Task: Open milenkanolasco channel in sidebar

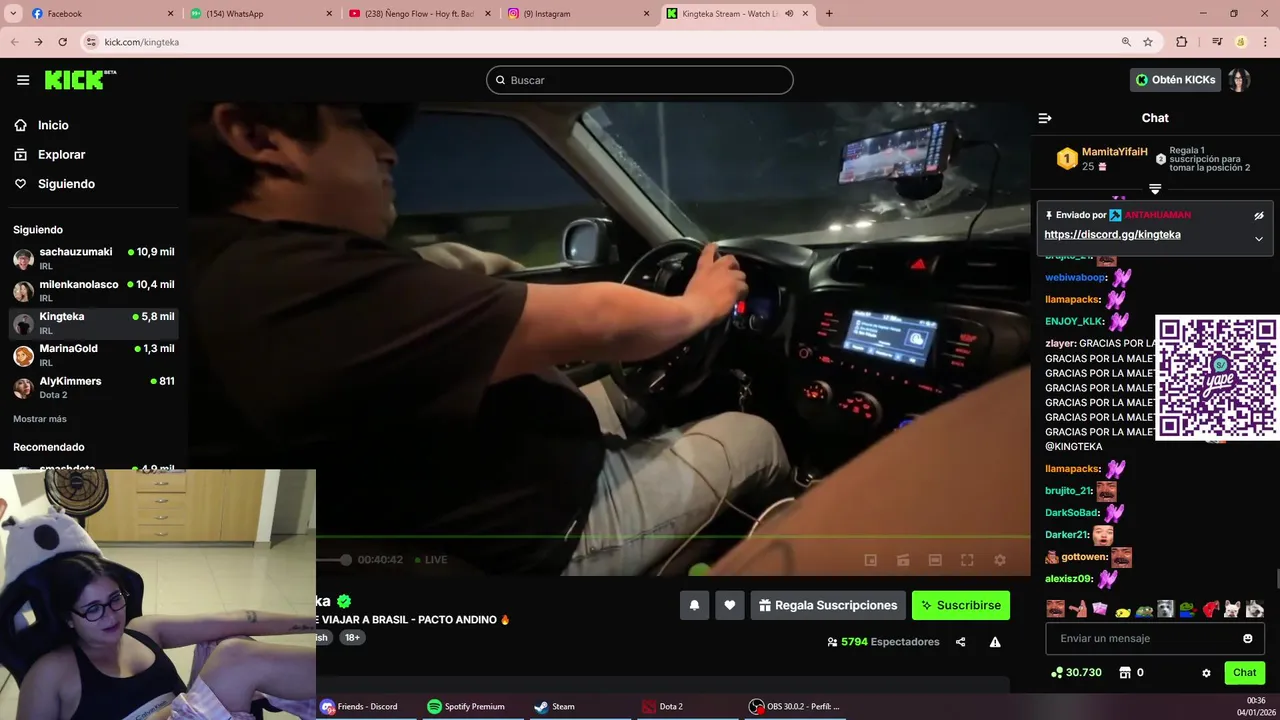Action: [94, 291]
